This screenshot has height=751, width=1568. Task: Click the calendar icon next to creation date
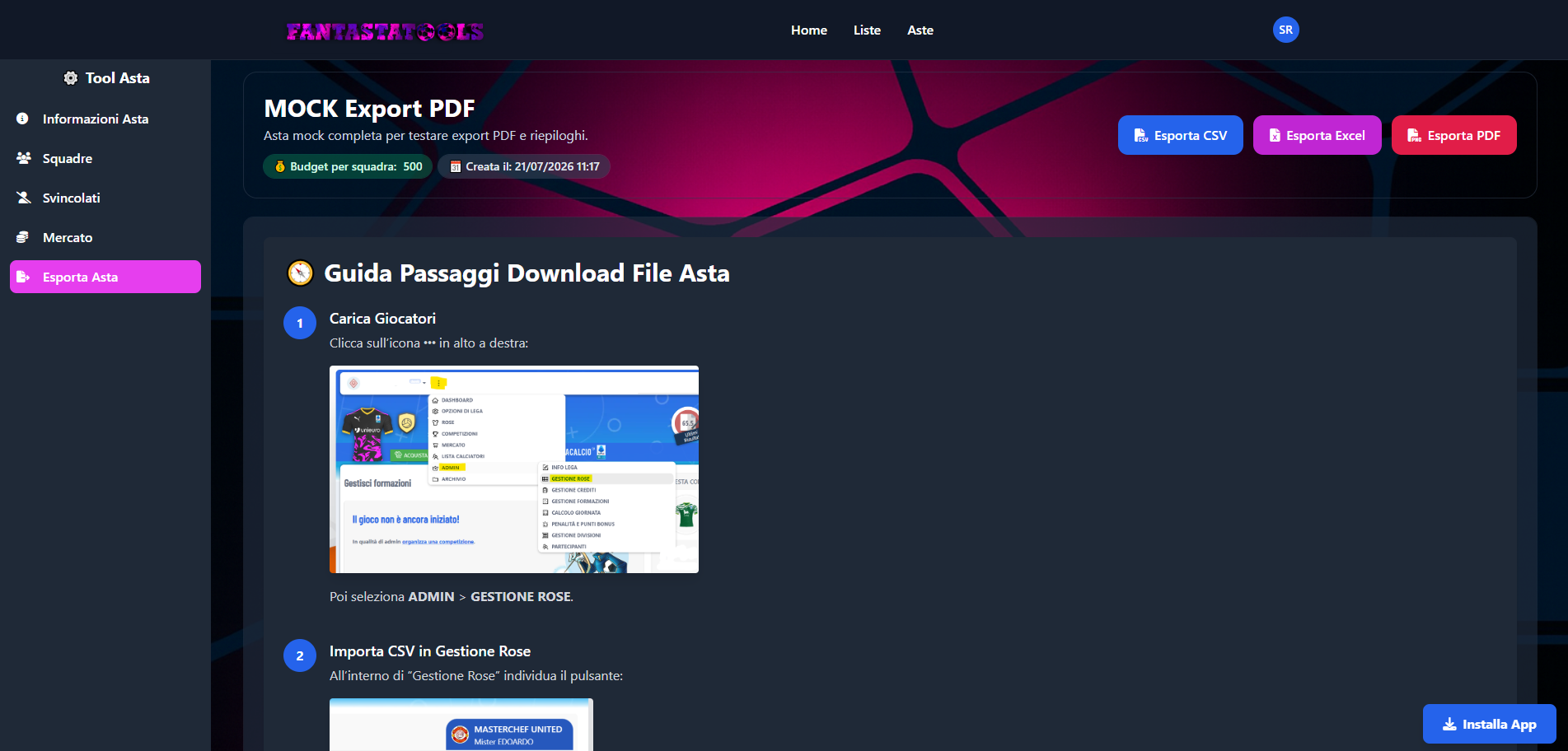[x=455, y=166]
